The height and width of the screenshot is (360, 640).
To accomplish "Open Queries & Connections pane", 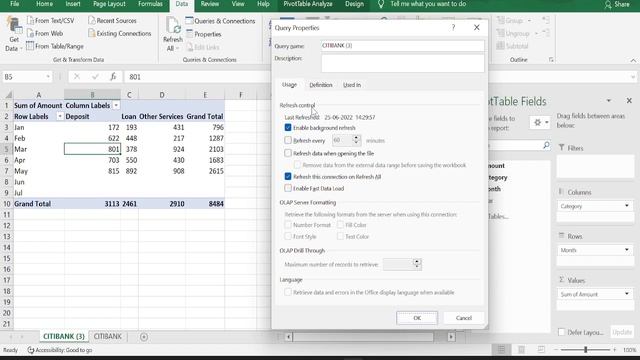I will click(x=220, y=21).
